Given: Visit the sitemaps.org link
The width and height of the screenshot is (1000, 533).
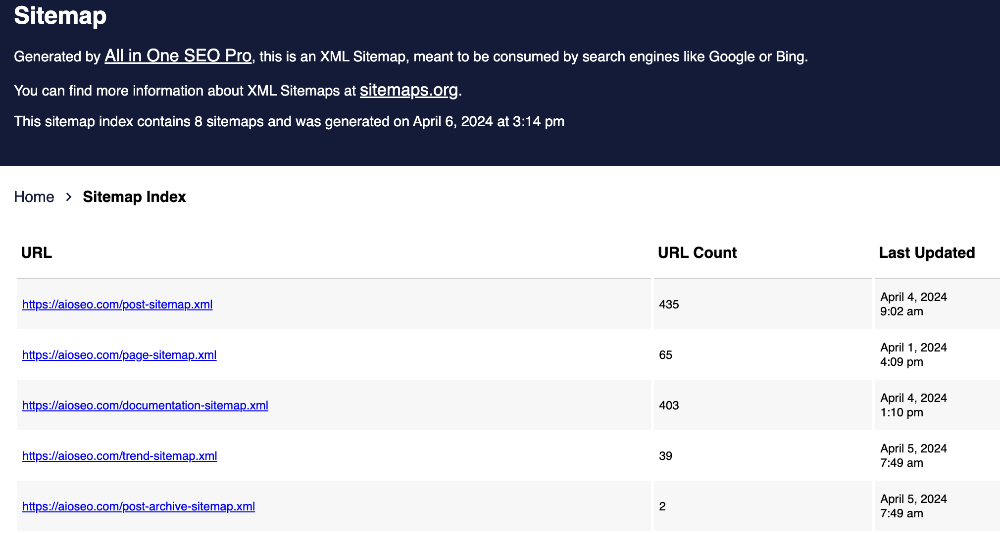Looking at the screenshot, I should point(409,90).
